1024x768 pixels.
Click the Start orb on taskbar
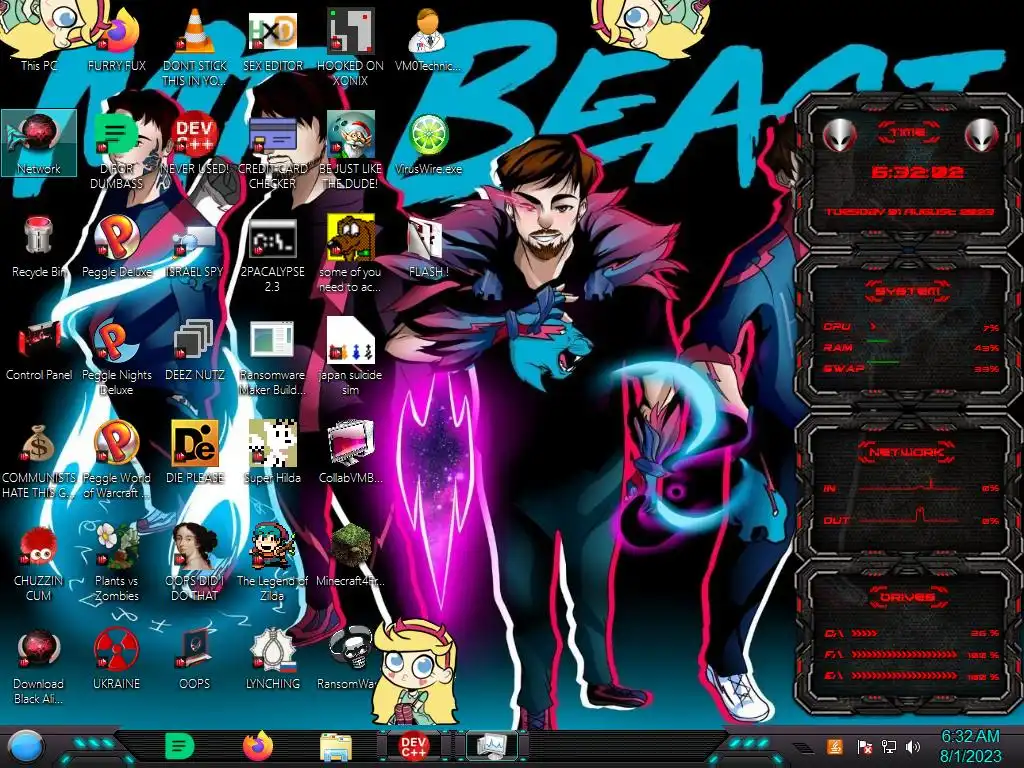click(x=26, y=747)
